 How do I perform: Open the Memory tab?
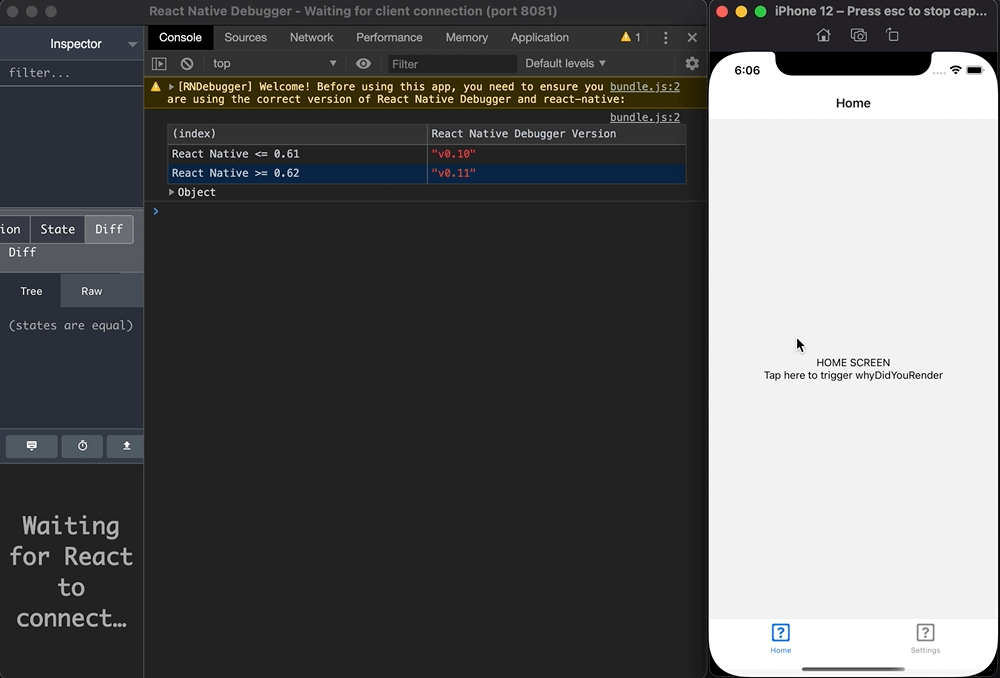[x=467, y=38]
